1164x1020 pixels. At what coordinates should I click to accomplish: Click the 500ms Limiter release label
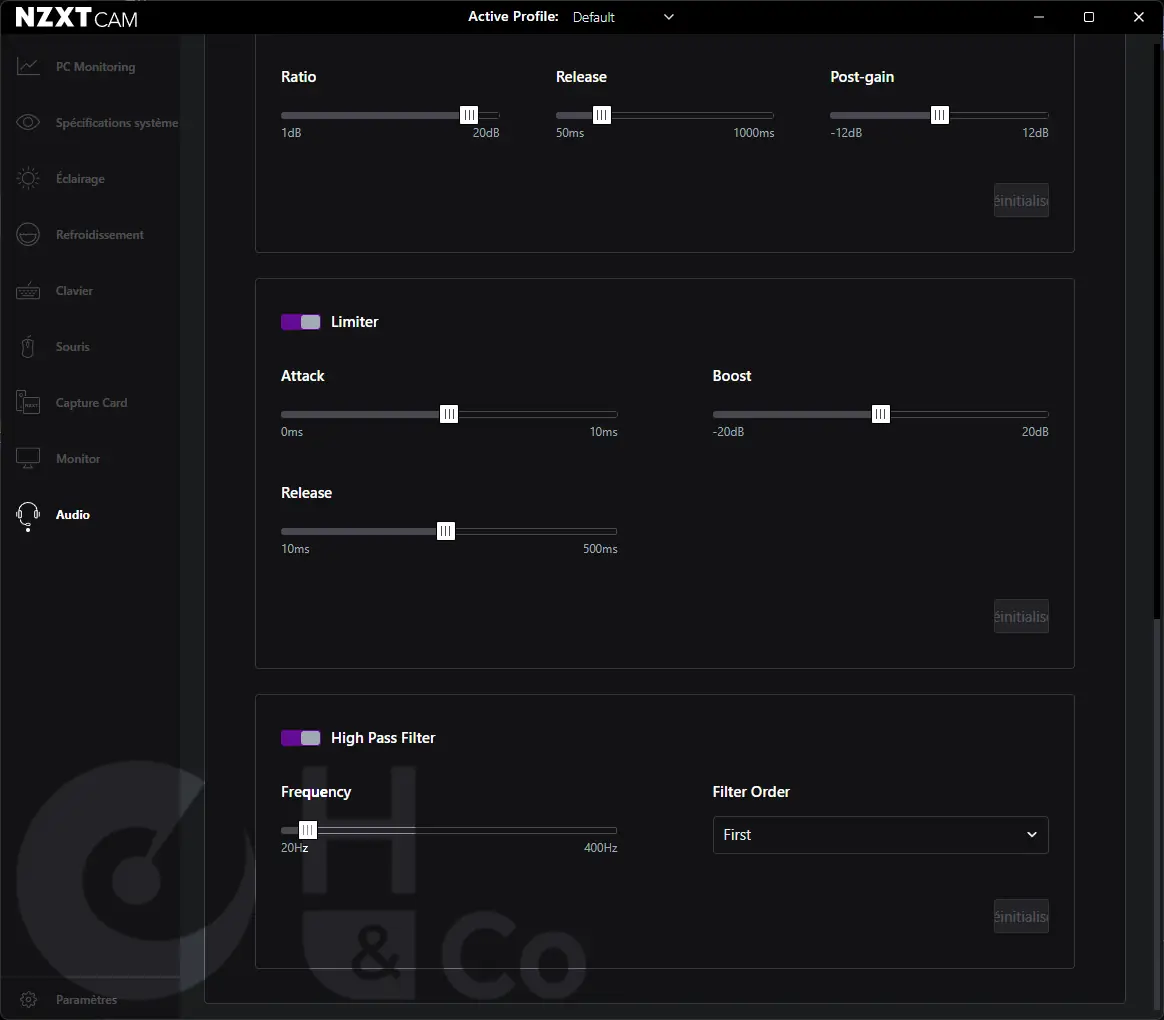(600, 549)
